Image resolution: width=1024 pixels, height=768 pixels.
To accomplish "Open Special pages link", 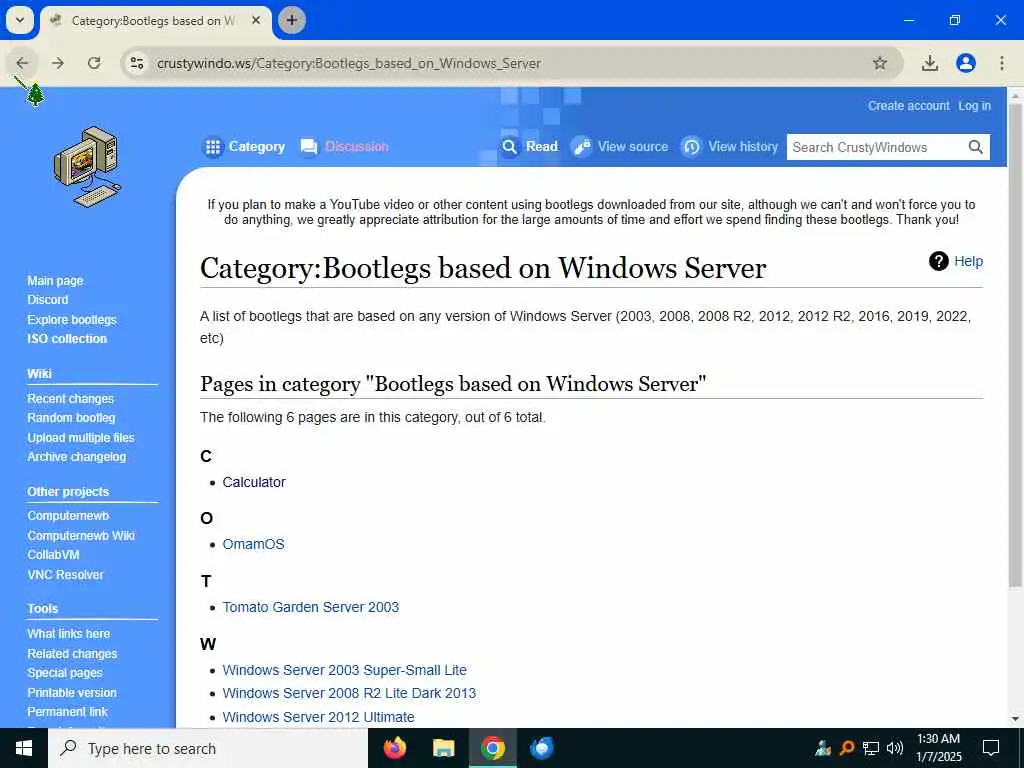I will [x=65, y=673].
